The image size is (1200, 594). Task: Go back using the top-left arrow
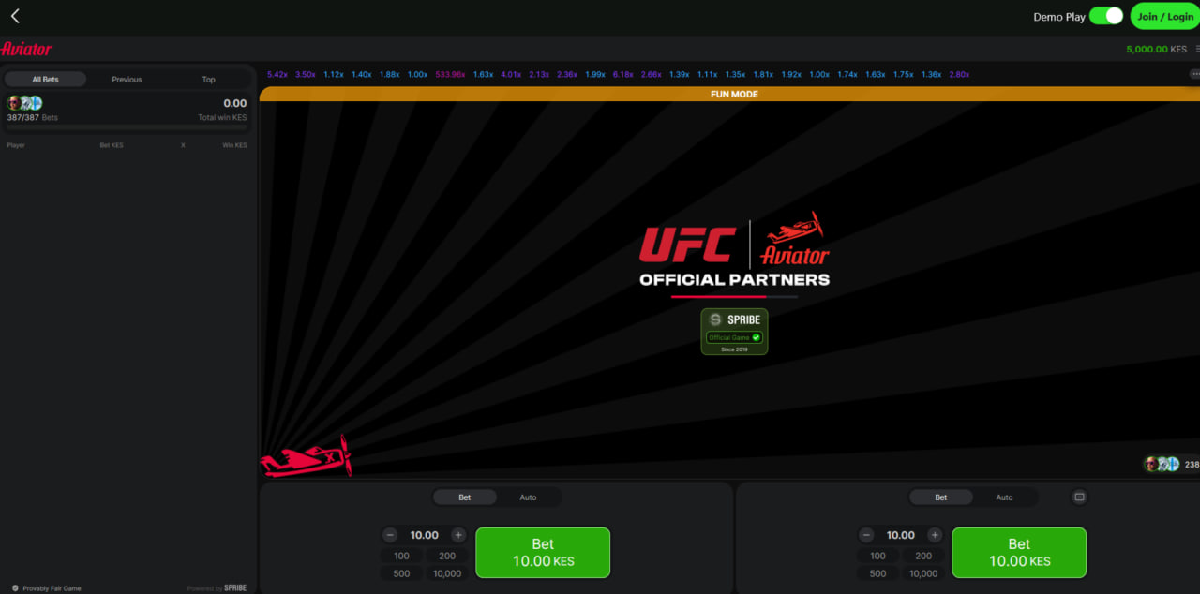[x=15, y=16]
